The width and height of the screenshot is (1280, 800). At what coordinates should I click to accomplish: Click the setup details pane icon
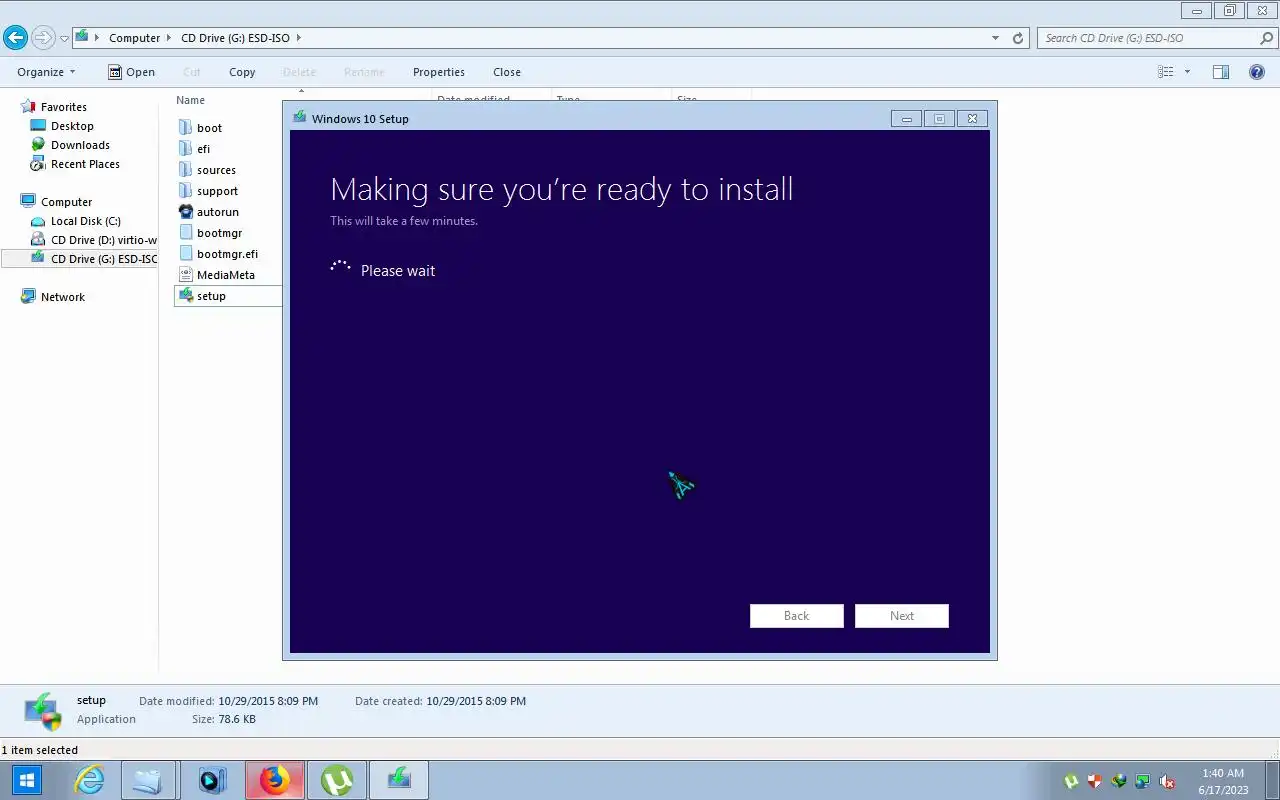(x=42, y=709)
